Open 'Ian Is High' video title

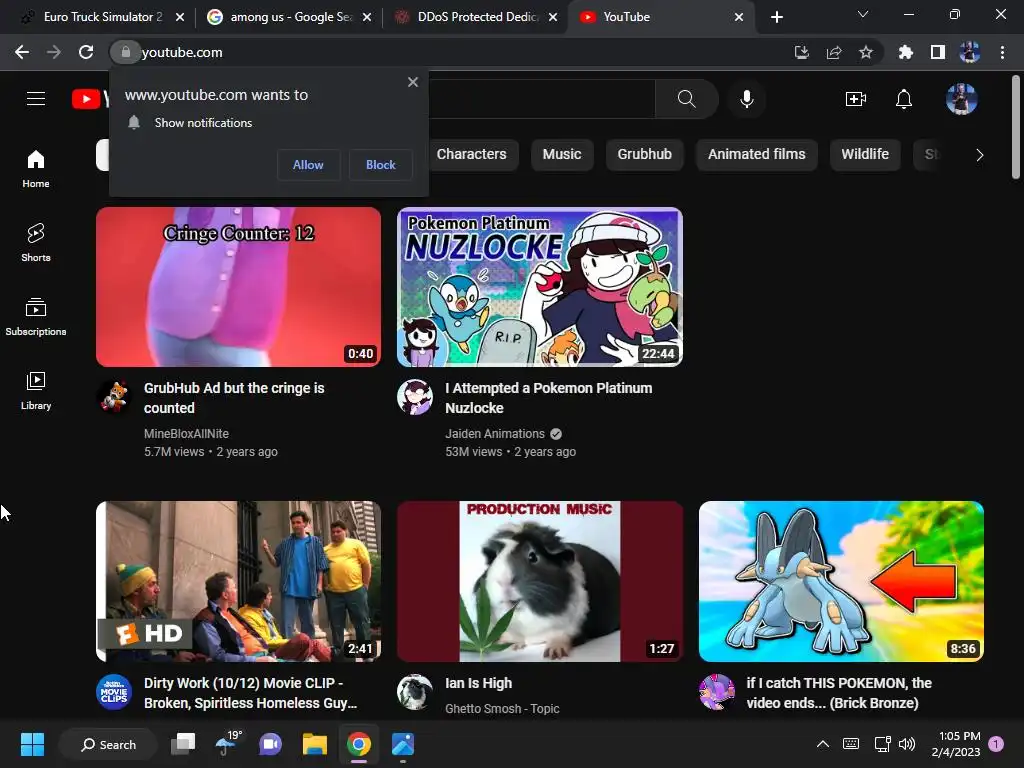[x=479, y=683]
